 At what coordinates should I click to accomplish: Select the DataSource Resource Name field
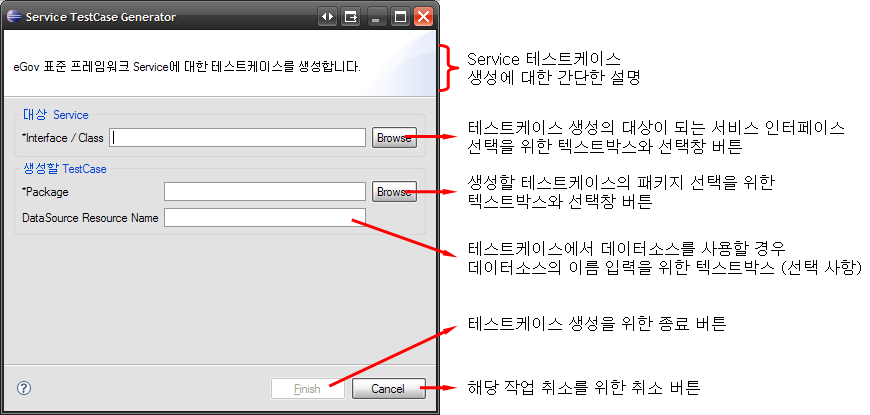(264, 217)
